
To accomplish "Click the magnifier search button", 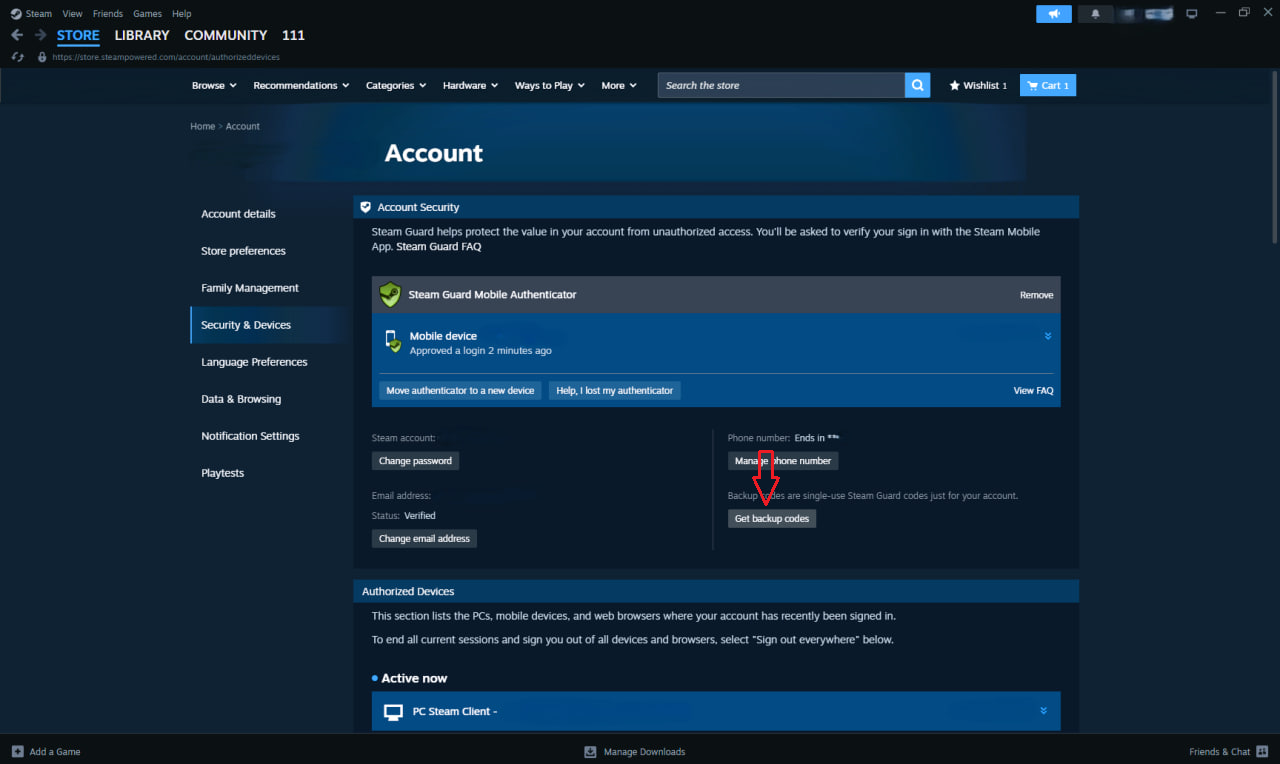I will 917,85.
